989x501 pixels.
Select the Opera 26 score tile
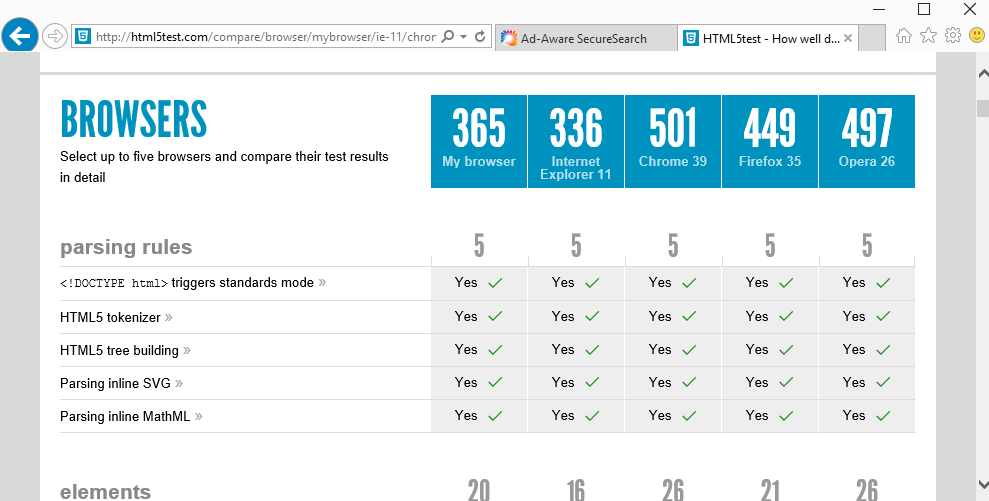[867, 141]
